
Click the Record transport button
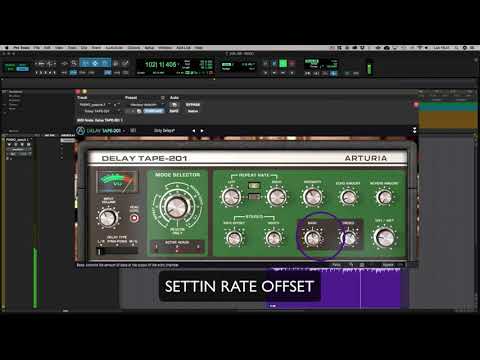pyautogui.click(x=292, y=63)
